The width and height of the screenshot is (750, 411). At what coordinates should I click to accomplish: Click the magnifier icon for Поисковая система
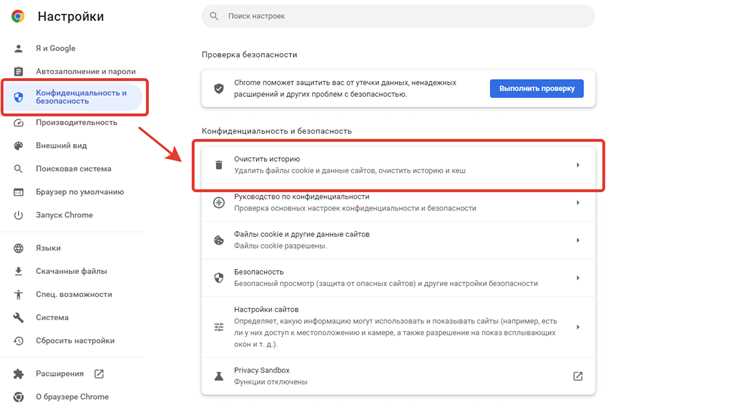tap(18, 168)
